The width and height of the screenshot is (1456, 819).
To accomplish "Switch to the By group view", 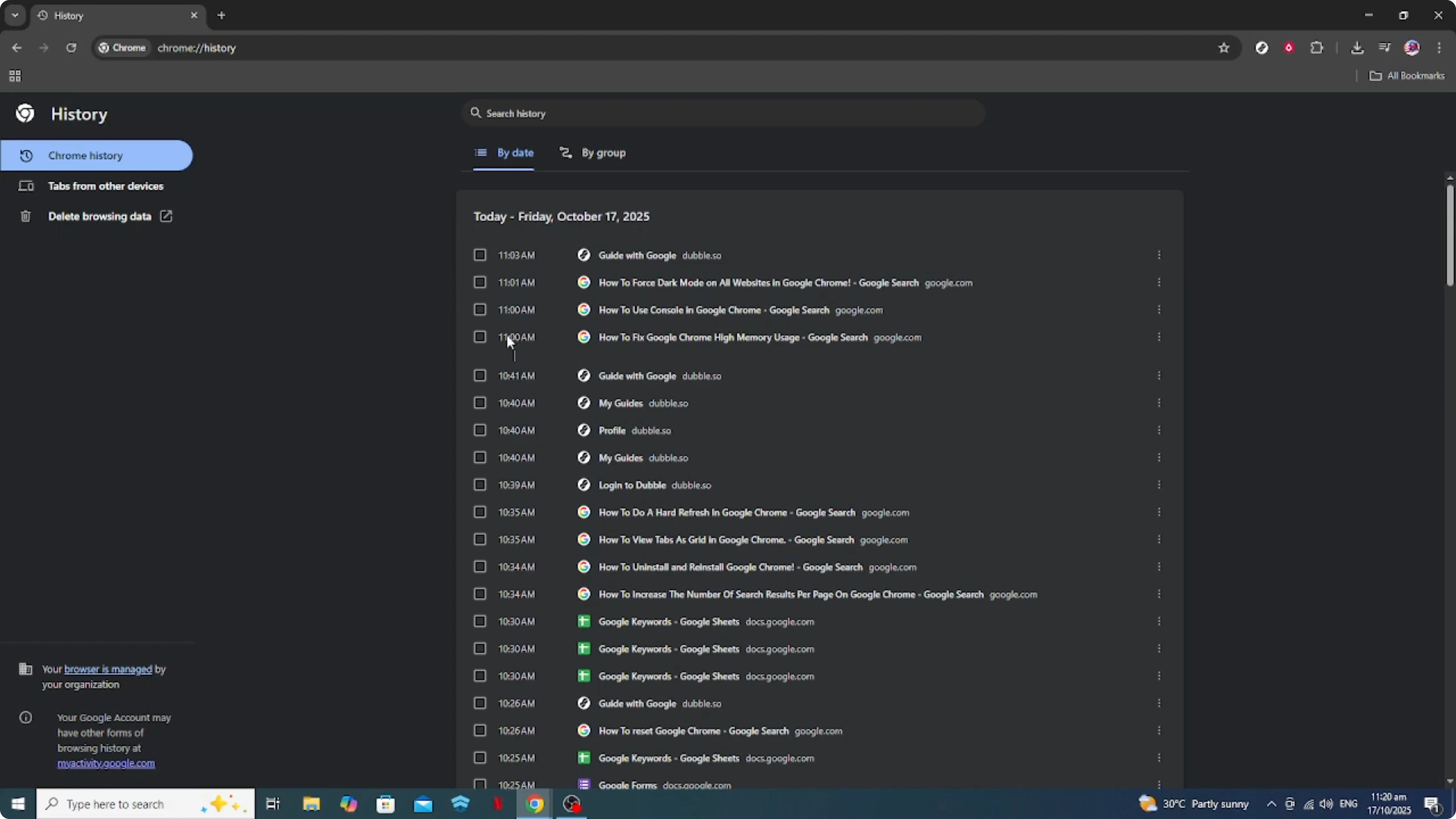I will [x=592, y=152].
